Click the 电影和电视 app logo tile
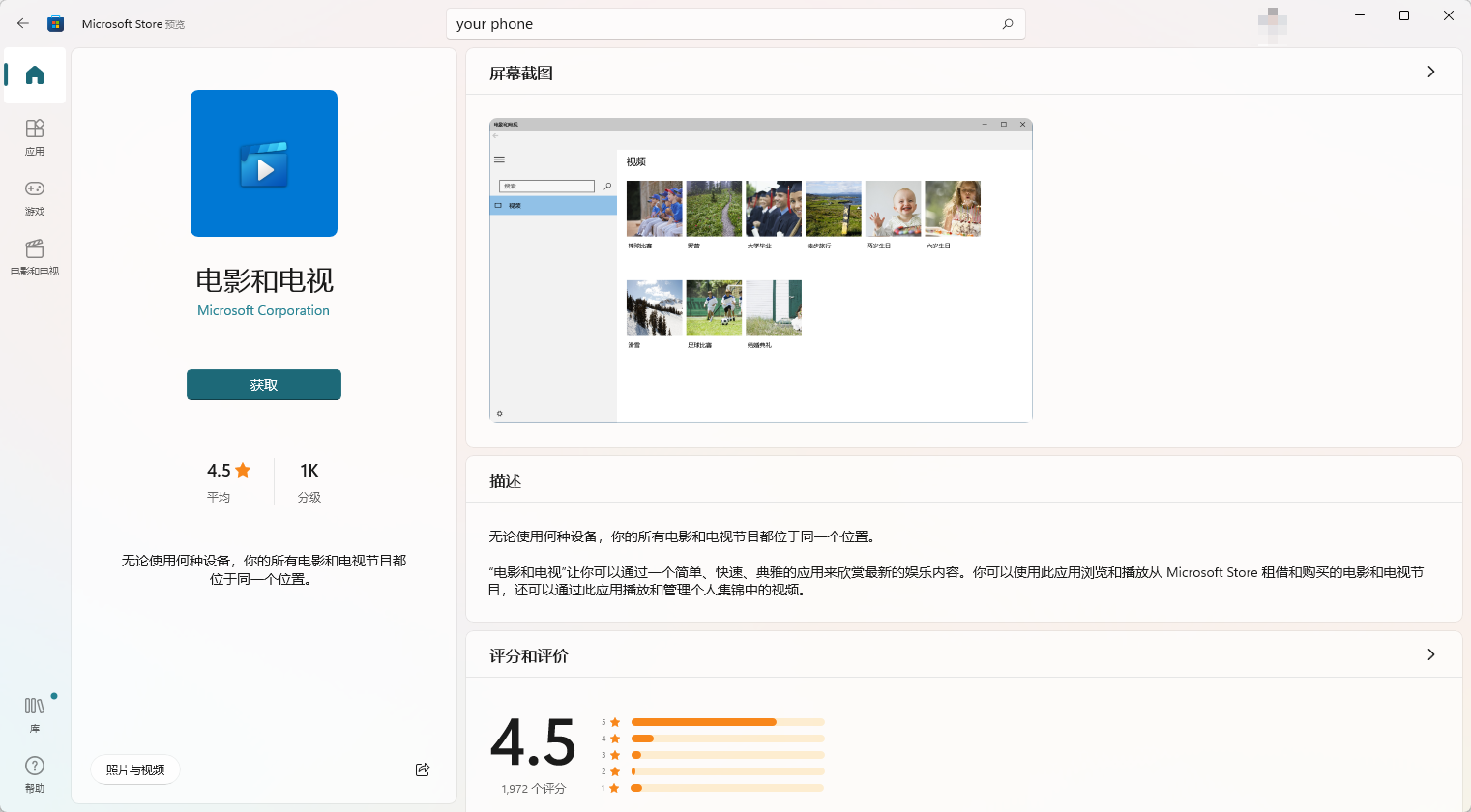The image size is (1471, 812). (x=264, y=163)
